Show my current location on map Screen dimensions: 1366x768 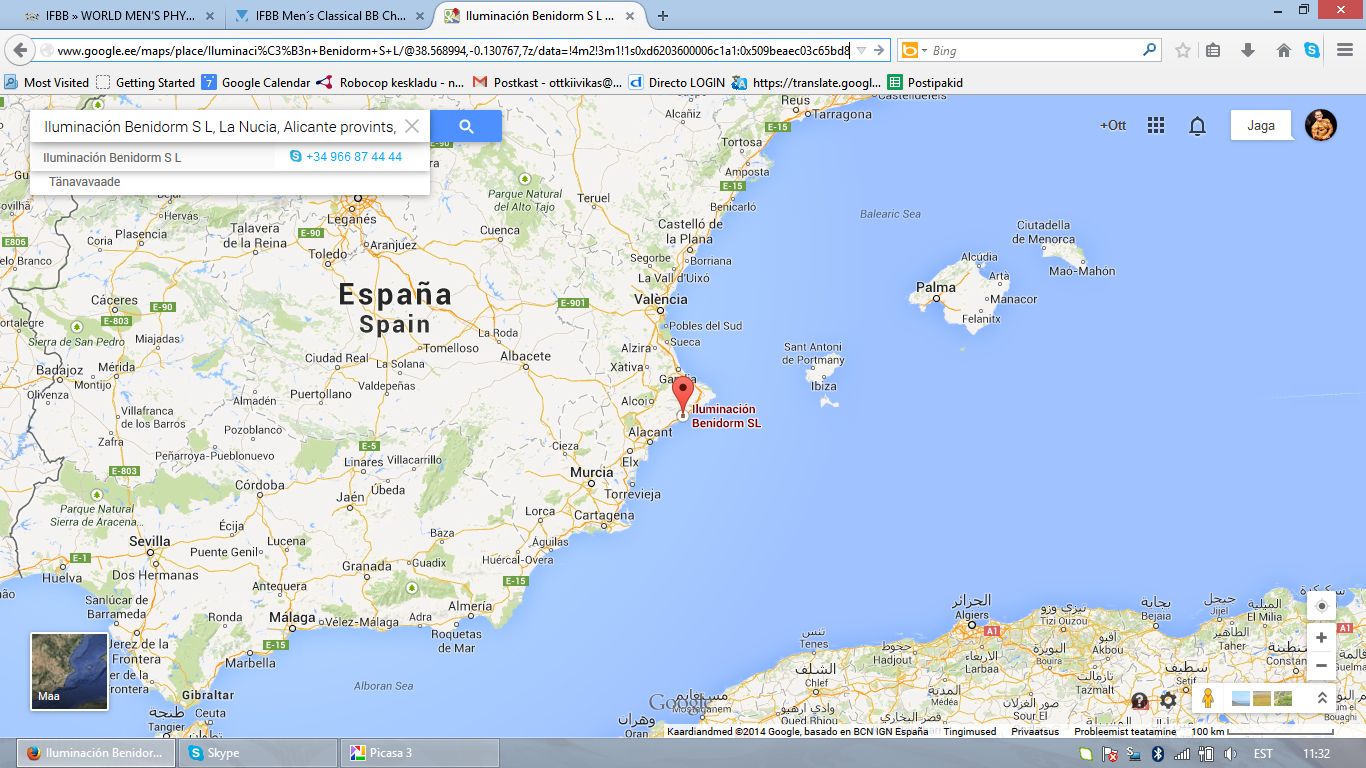pyautogui.click(x=1321, y=606)
